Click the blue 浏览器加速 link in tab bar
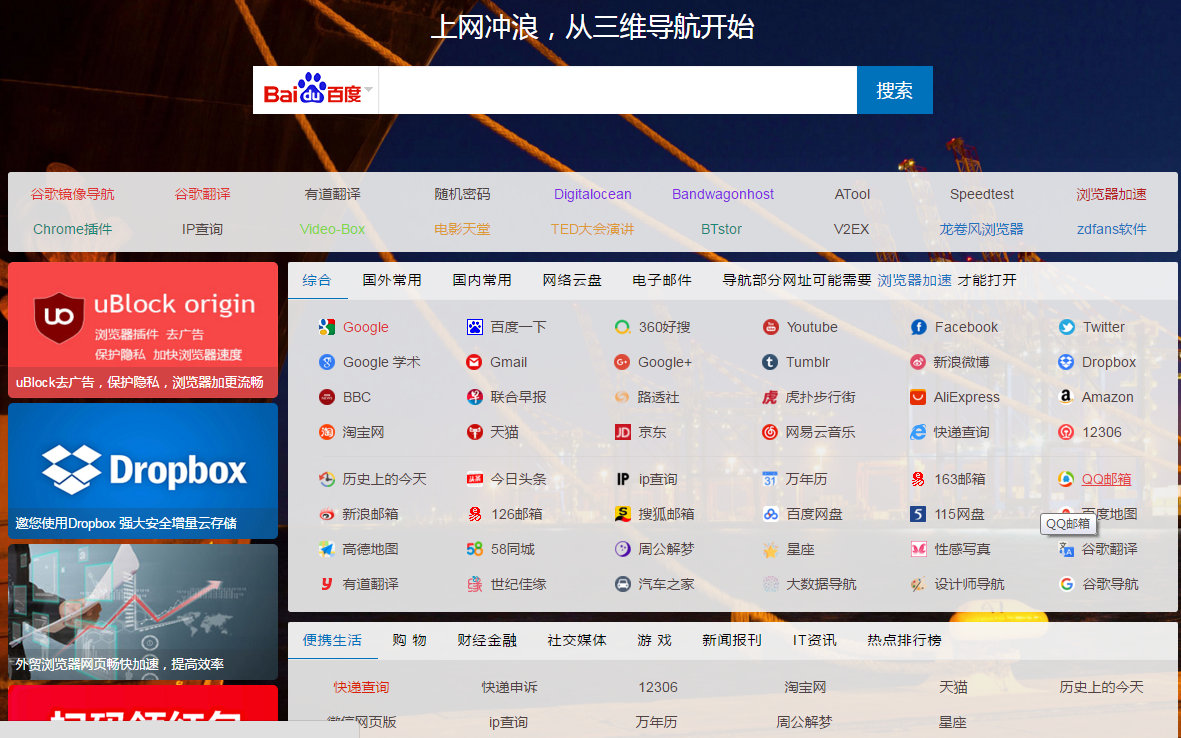The height and width of the screenshot is (738, 1181). [x=914, y=280]
